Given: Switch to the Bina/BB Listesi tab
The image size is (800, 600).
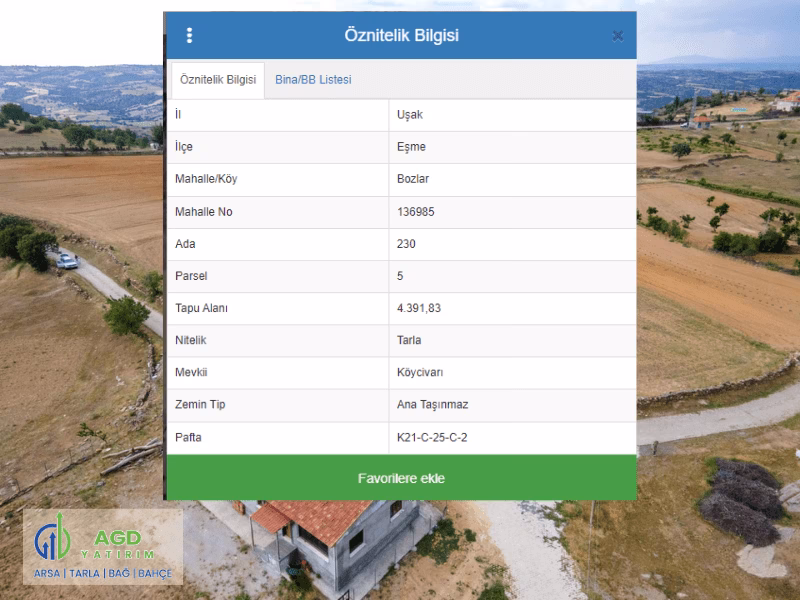Looking at the screenshot, I should 313,80.
